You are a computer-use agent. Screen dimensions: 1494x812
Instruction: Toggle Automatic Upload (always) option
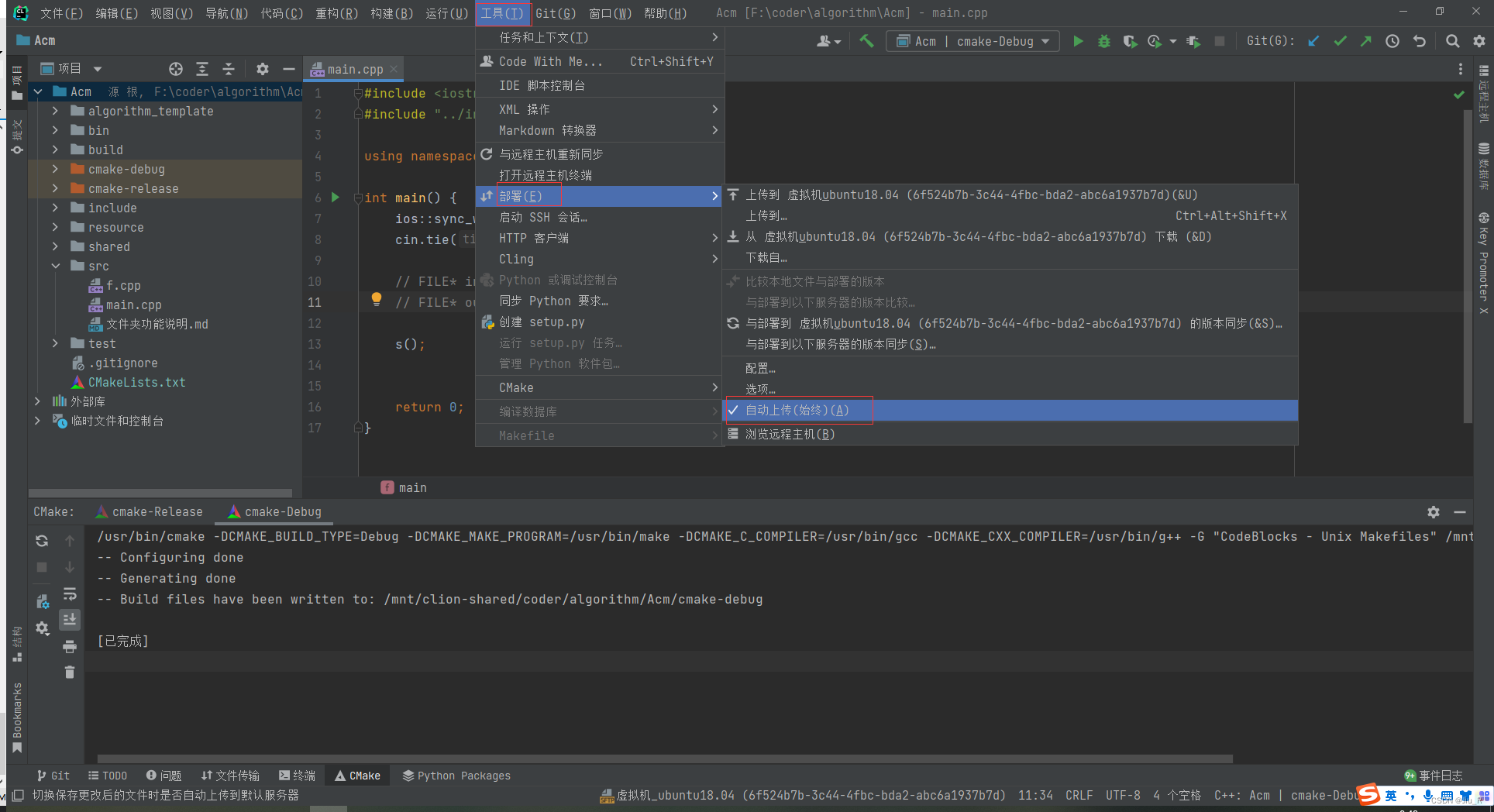pos(1010,411)
